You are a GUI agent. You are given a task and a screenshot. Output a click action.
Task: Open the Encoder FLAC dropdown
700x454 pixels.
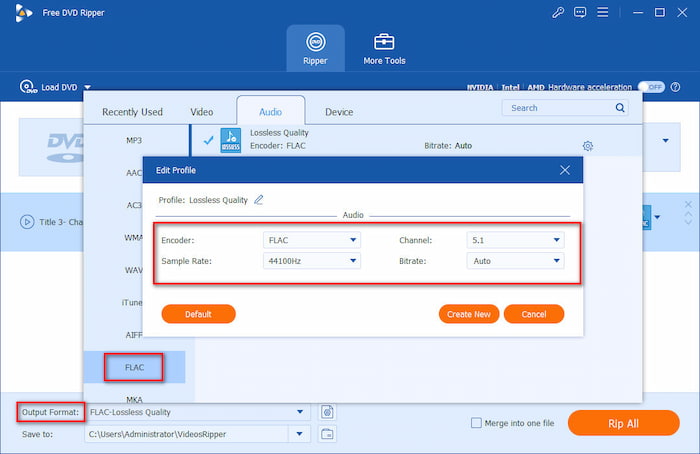point(312,240)
